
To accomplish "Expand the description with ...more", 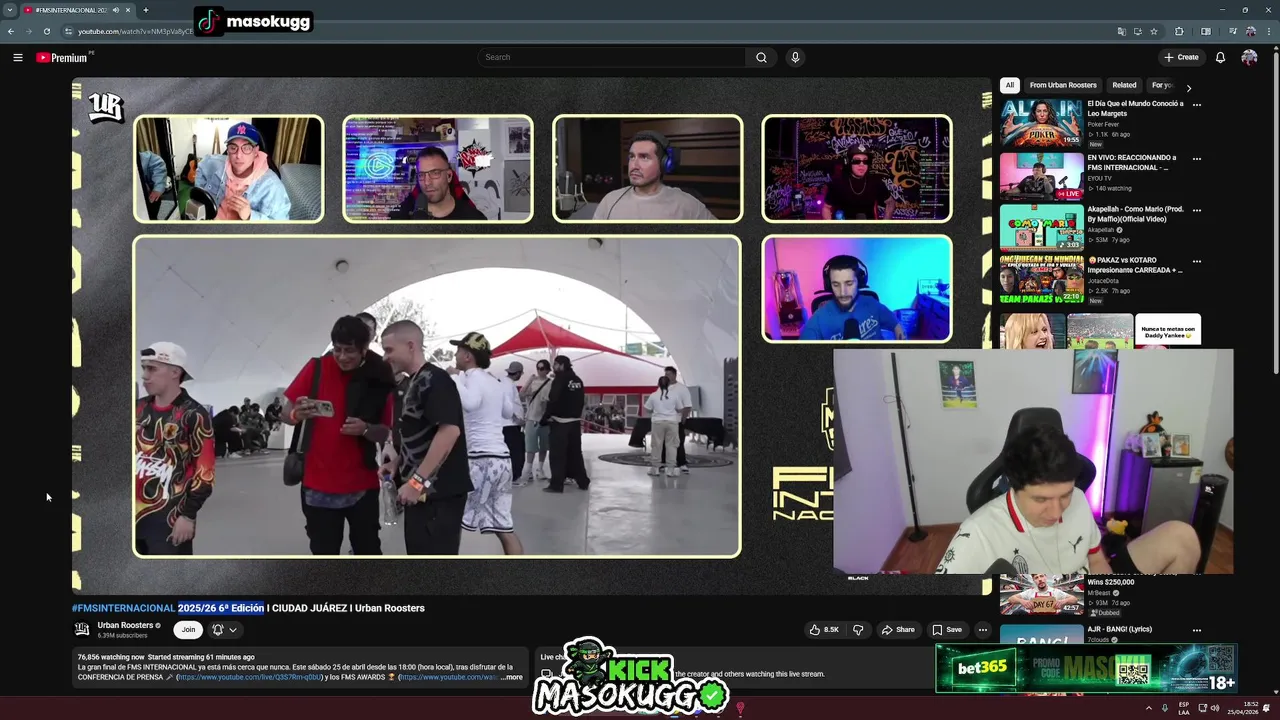I will [x=511, y=677].
